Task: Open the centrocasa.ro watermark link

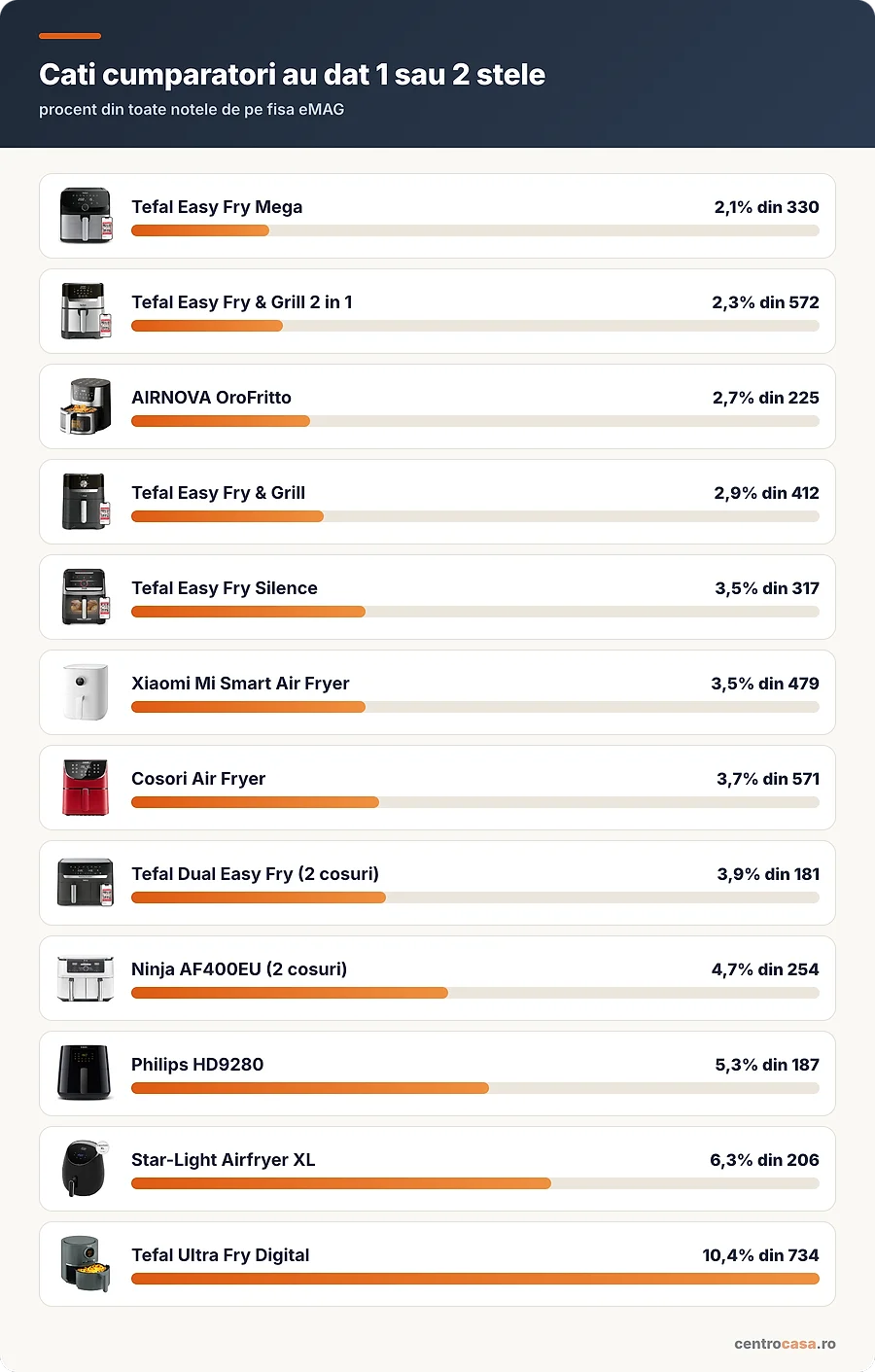Action: [x=785, y=1344]
